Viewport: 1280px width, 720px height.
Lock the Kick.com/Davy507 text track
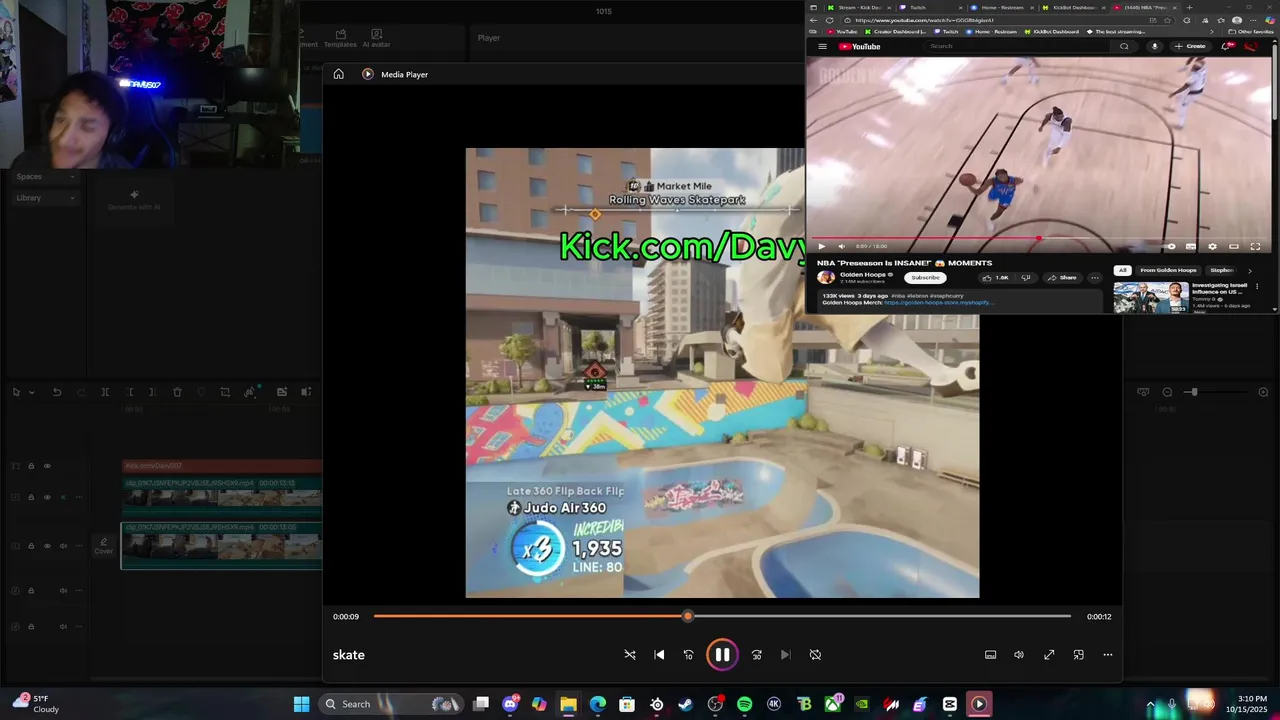[x=31, y=466]
